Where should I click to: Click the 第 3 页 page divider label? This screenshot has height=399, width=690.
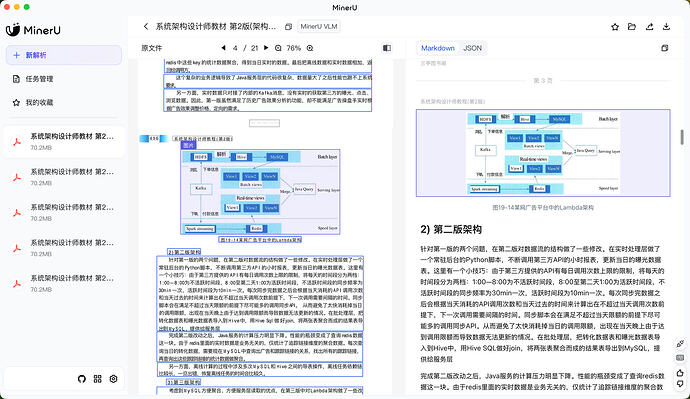pos(543,81)
